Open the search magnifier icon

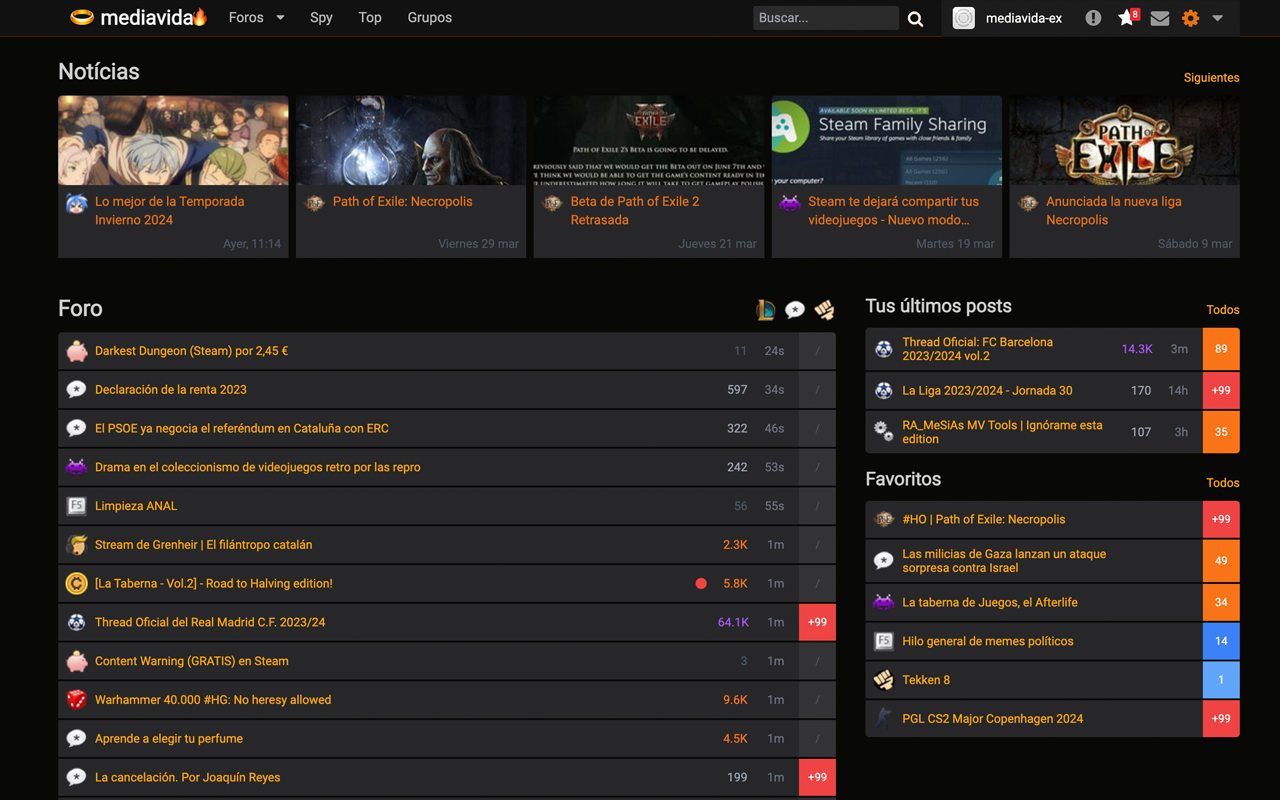coord(915,18)
